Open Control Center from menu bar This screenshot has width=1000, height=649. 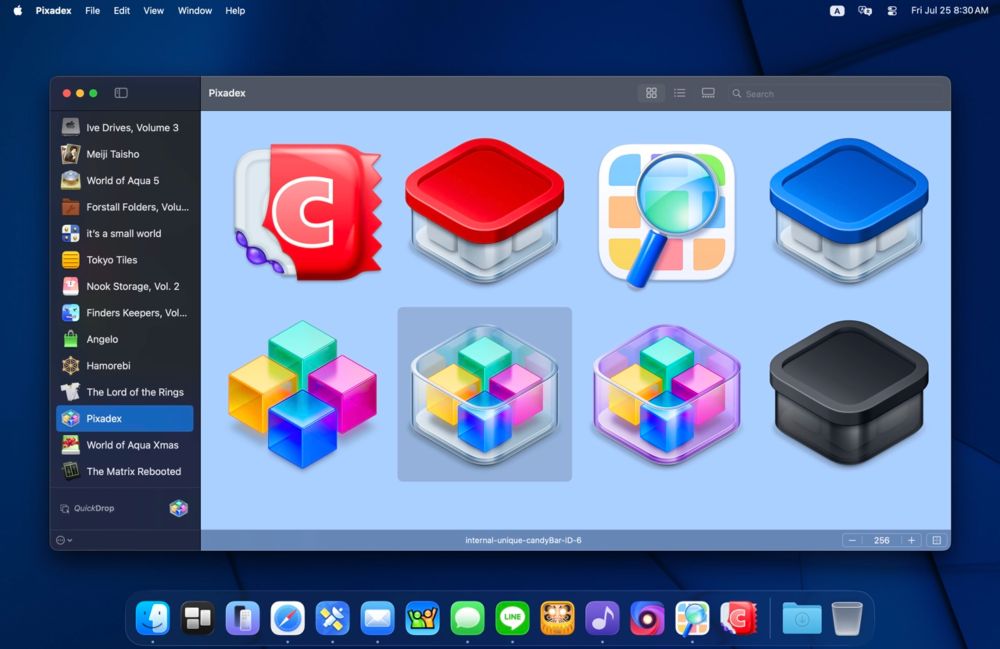point(892,10)
